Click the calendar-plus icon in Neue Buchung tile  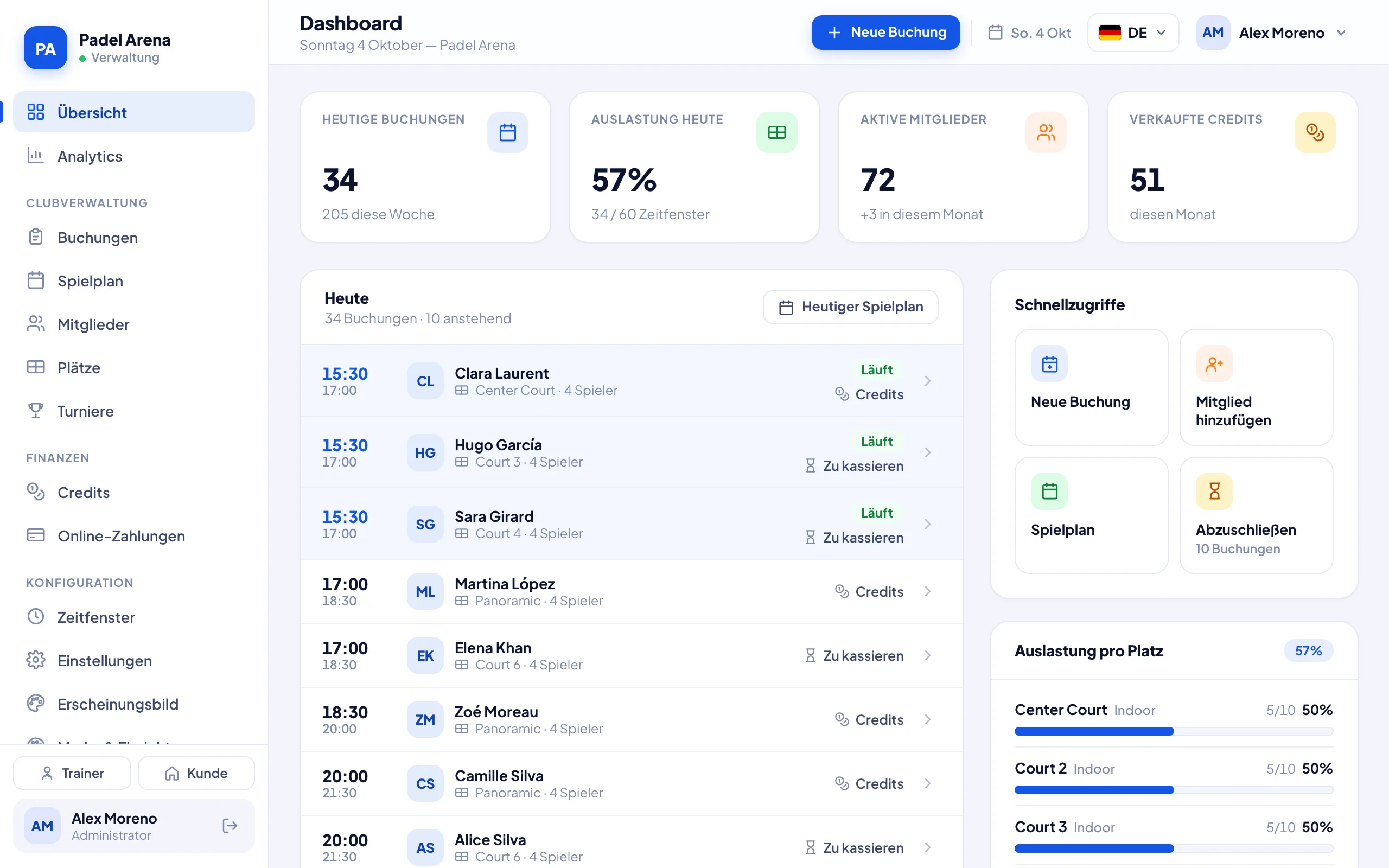coord(1049,363)
